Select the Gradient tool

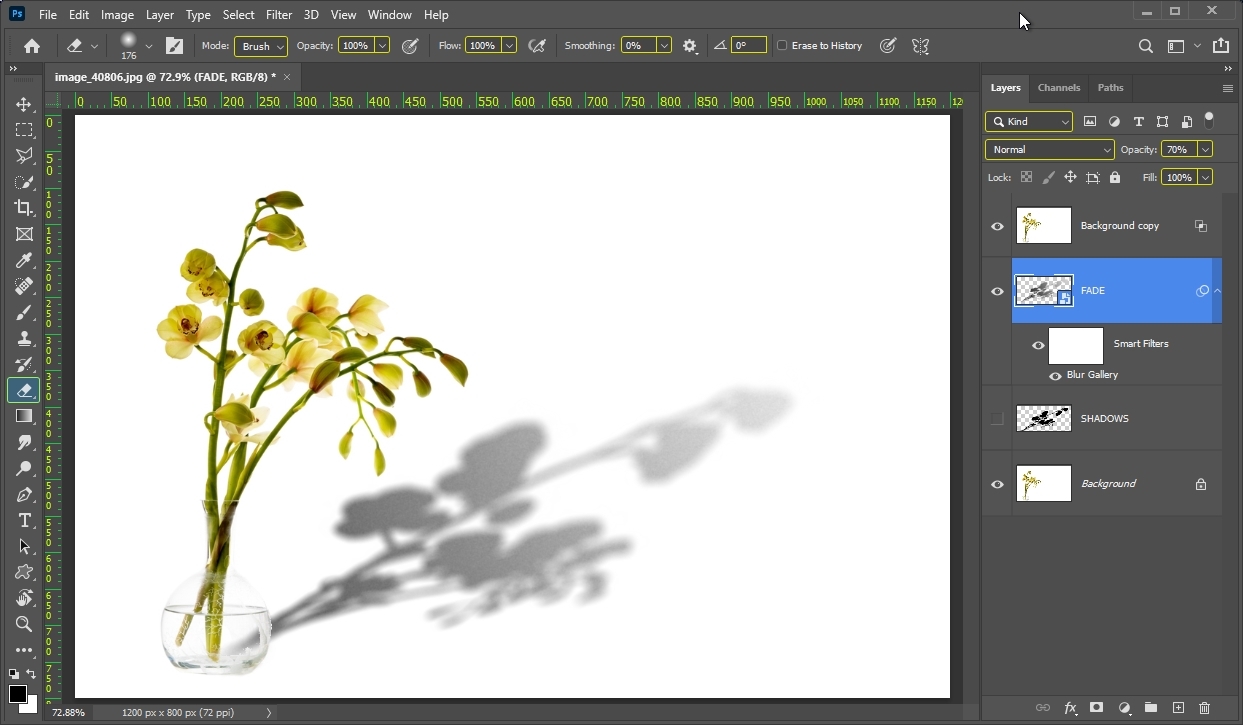(x=24, y=416)
